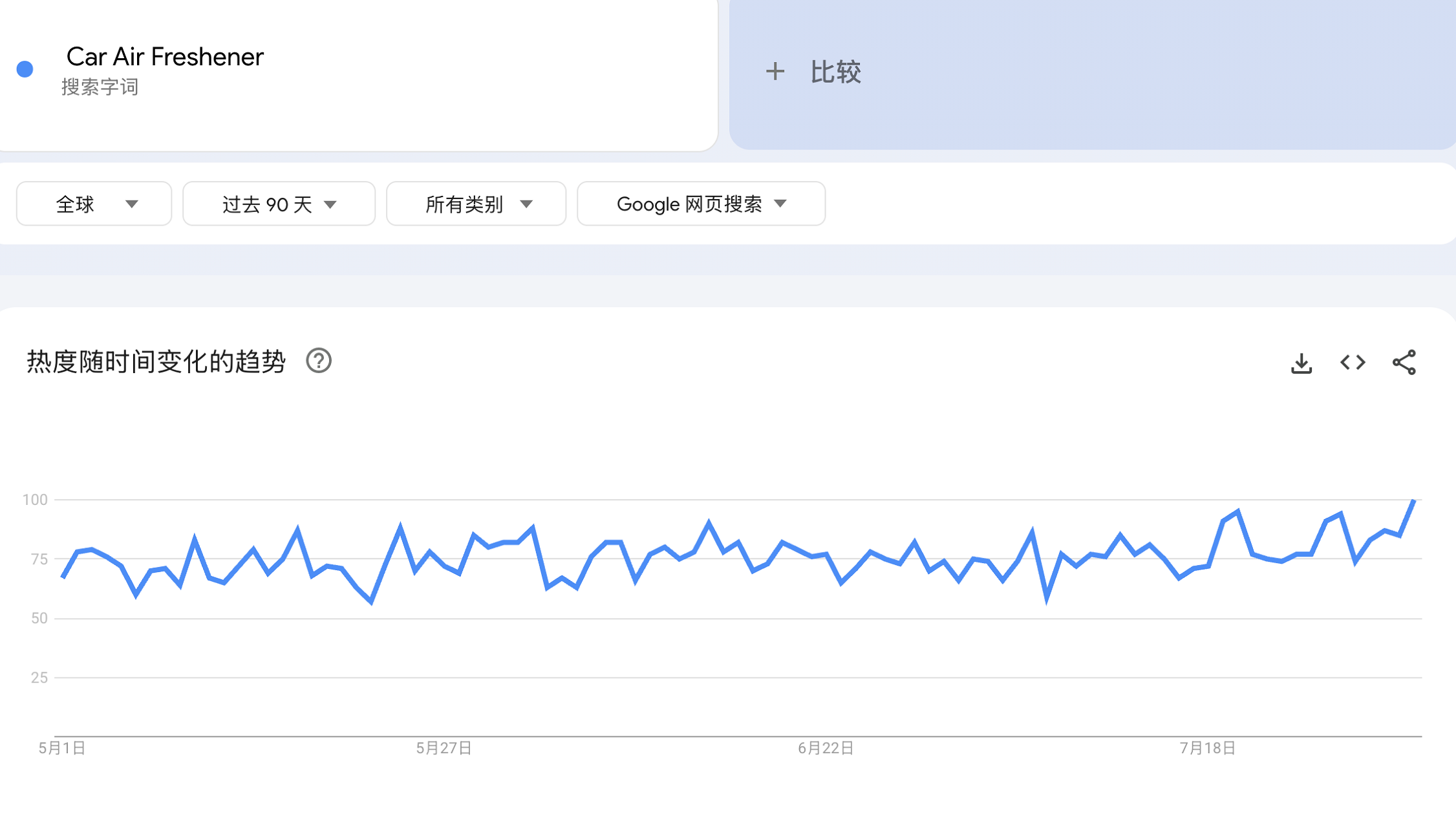Open the help question mark icon
Screen dimensions: 1456x832
[x=319, y=361]
